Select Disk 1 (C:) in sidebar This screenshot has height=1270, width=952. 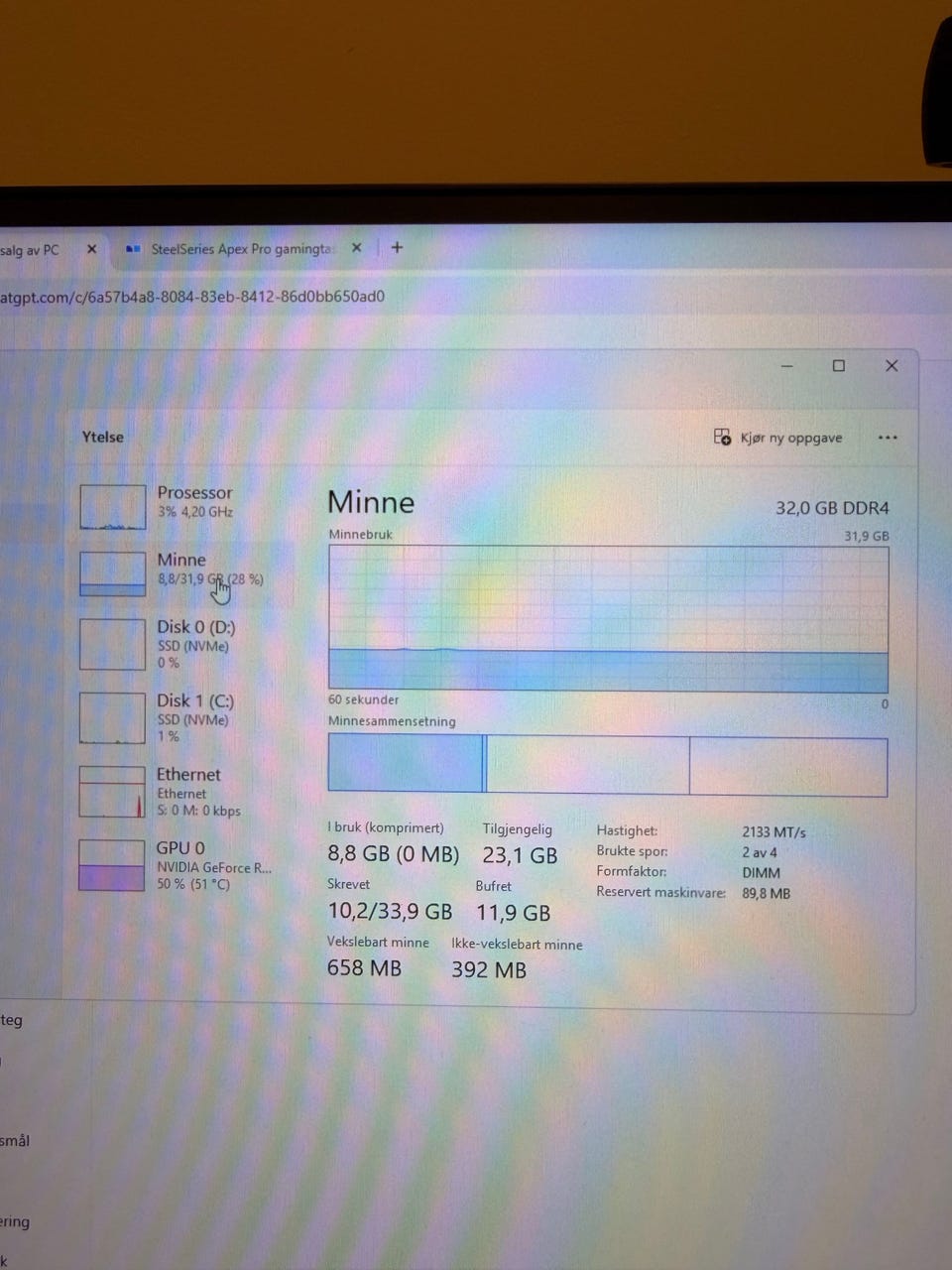pos(185,717)
